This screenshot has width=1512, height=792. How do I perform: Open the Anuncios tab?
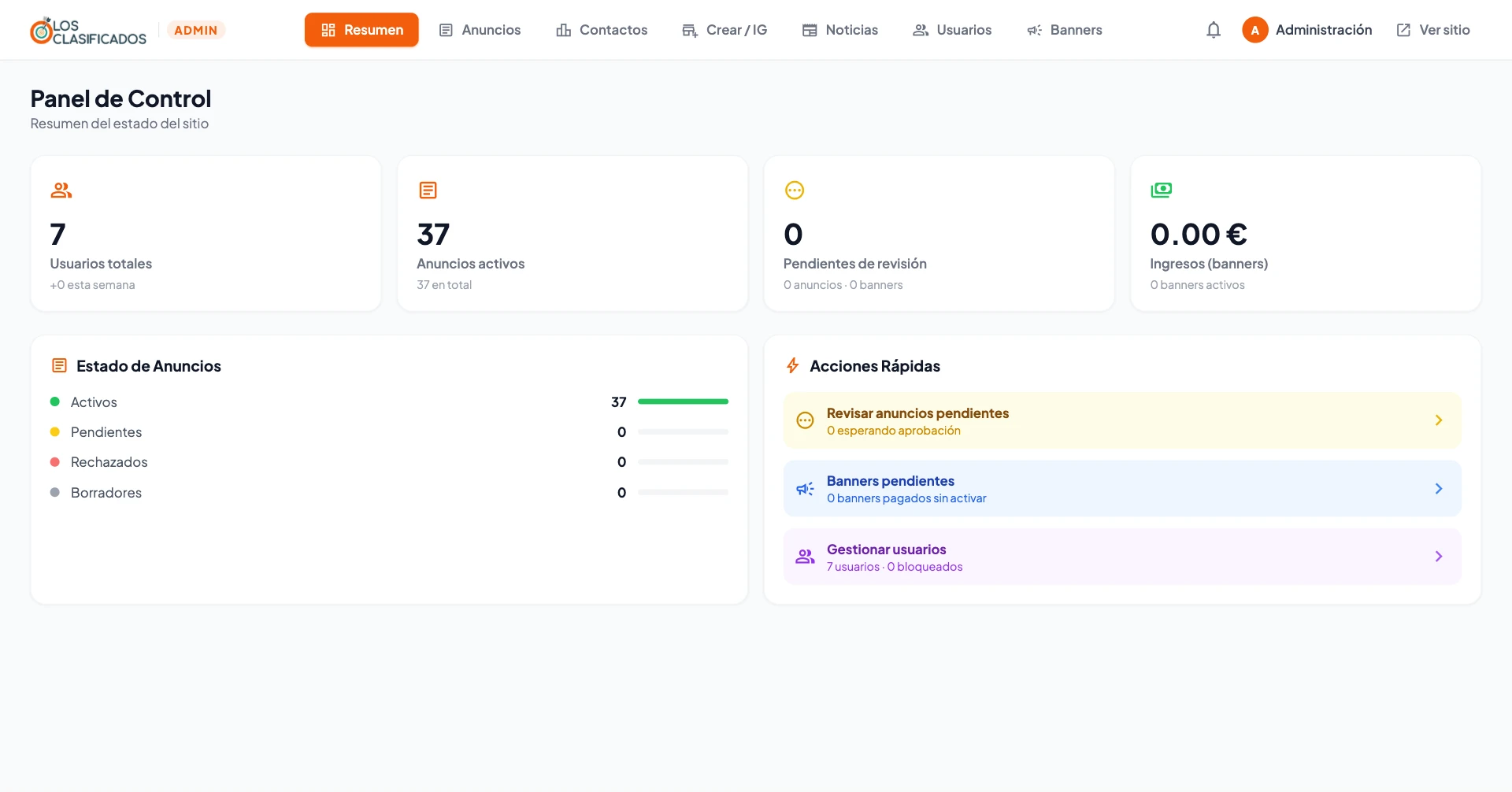(x=480, y=30)
